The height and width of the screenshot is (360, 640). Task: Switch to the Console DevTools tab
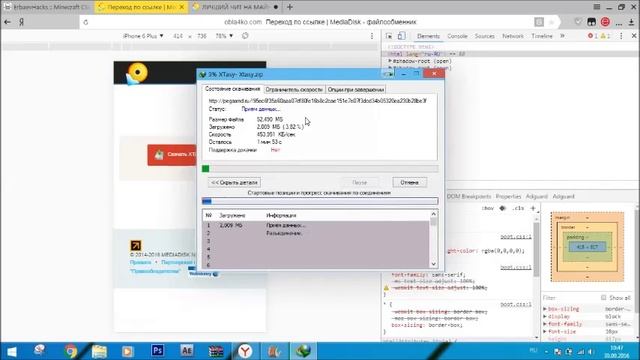coord(457,36)
